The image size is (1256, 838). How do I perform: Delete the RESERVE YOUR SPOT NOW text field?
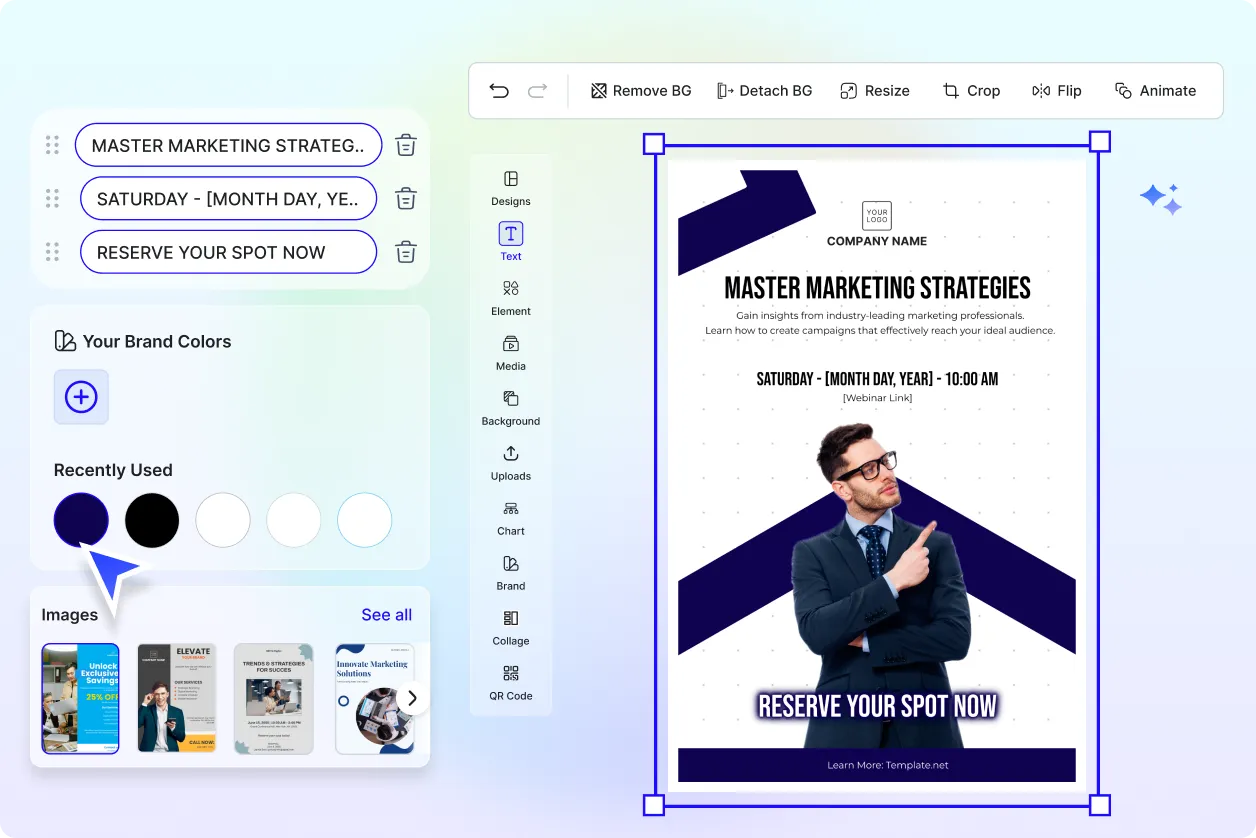click(x=405, y=252)
